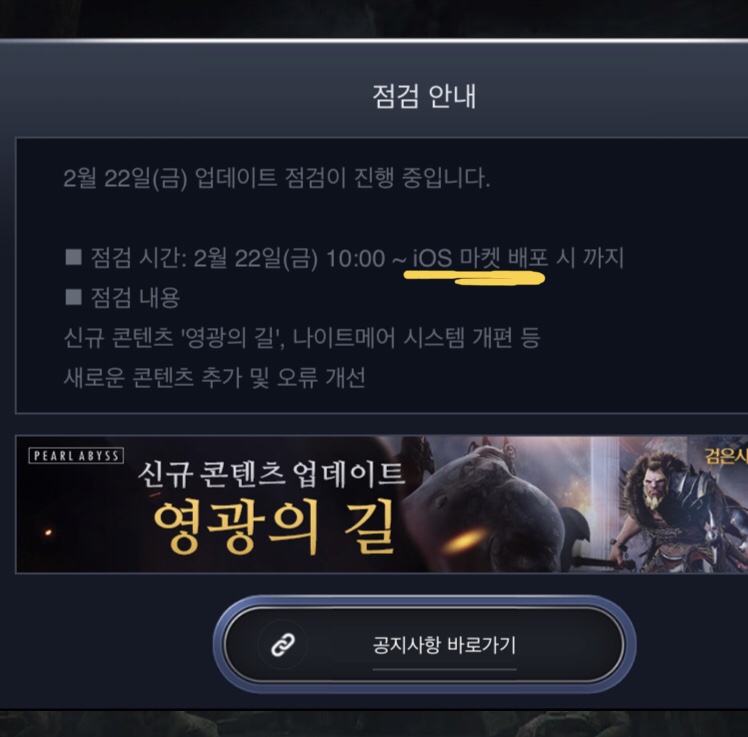Tap the golden 영광의 길 banner title
This screenshot has height=737, width=748.
pos(274,527)
